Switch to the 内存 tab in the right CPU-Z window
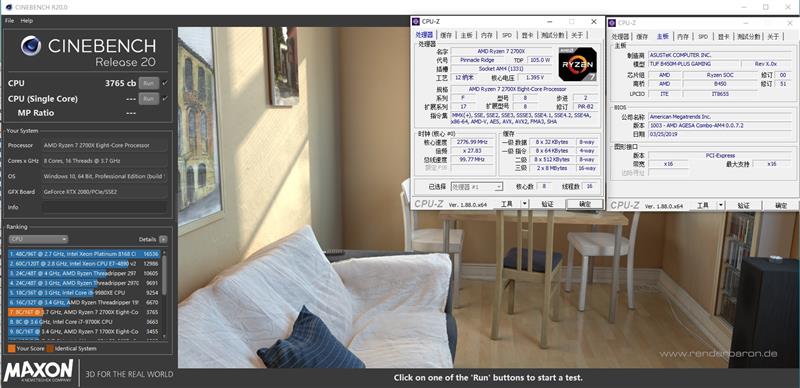The height and width of the screenshot is (388, 800). coord(683,37)
